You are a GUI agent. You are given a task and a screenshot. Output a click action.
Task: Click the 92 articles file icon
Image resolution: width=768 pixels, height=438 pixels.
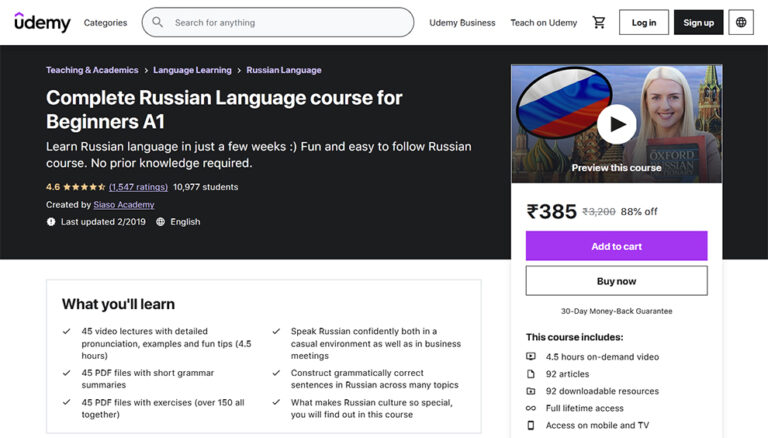[531, 374]
